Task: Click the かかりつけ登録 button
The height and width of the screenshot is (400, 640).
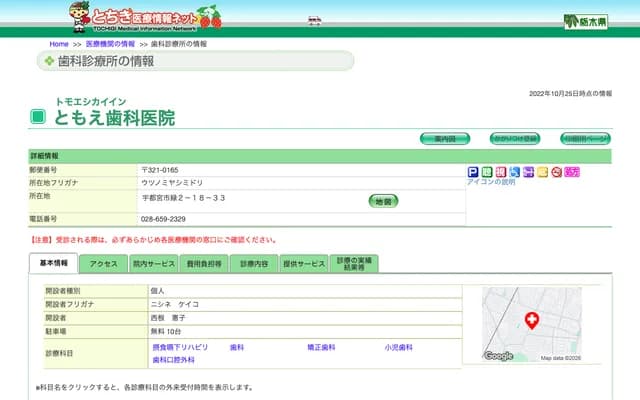Action: pyautogui.click(x=515, y=139)
